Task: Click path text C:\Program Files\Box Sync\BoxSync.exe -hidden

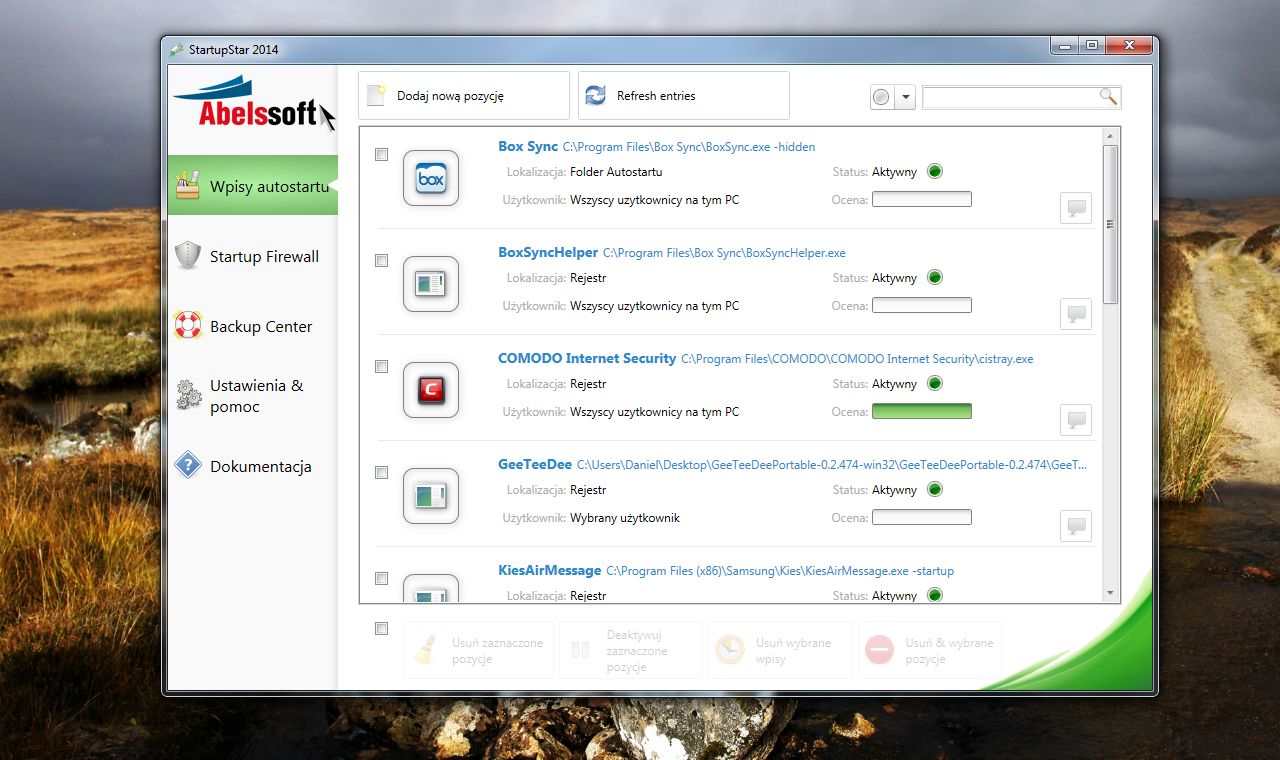Action: (689, 147)
